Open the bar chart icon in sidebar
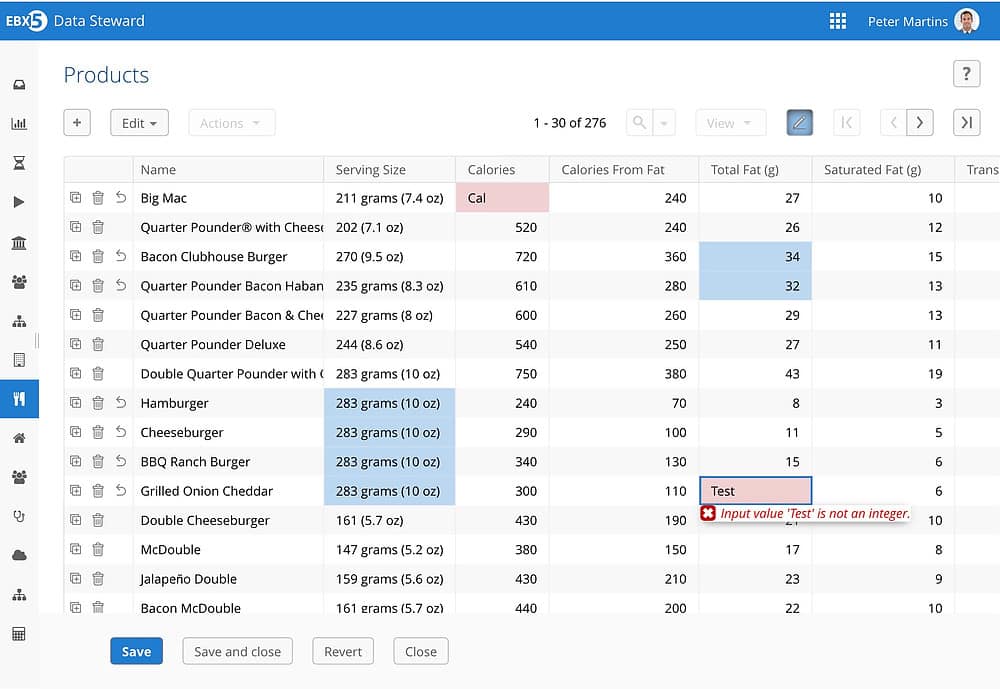 tap(19, 124)
